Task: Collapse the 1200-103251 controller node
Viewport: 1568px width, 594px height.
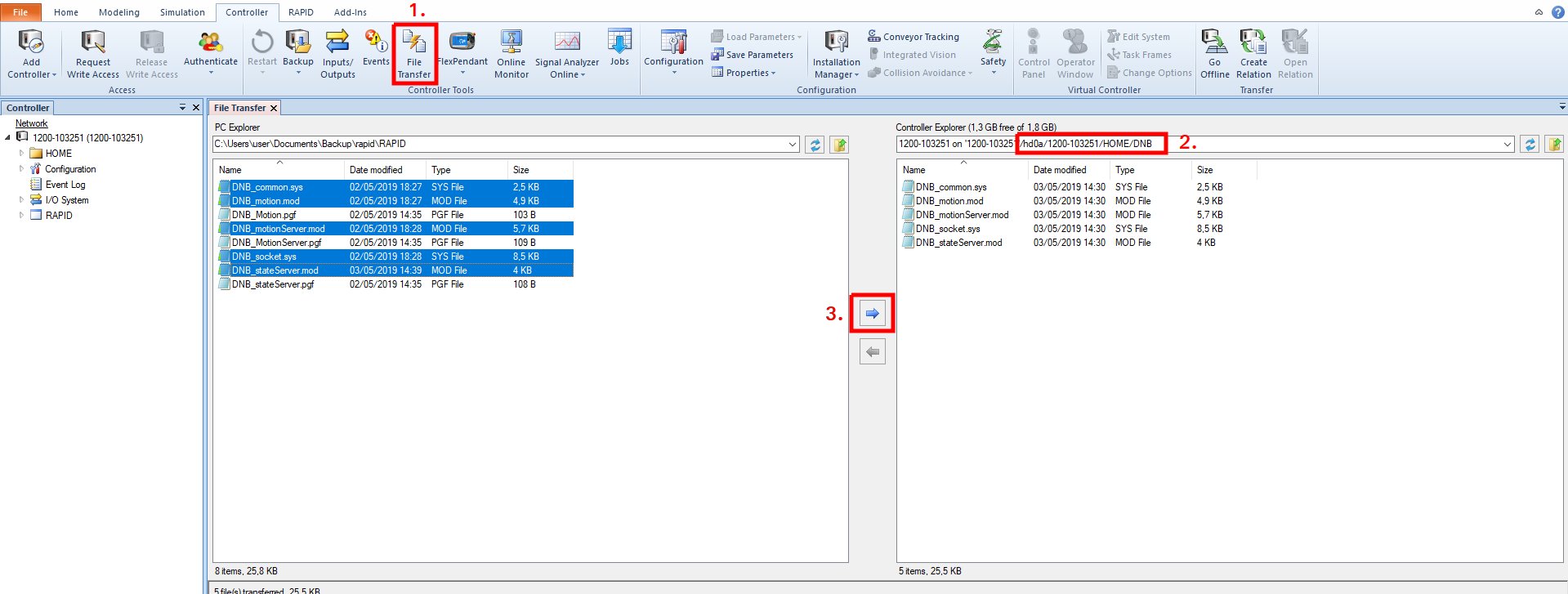Action: [8, 137]
